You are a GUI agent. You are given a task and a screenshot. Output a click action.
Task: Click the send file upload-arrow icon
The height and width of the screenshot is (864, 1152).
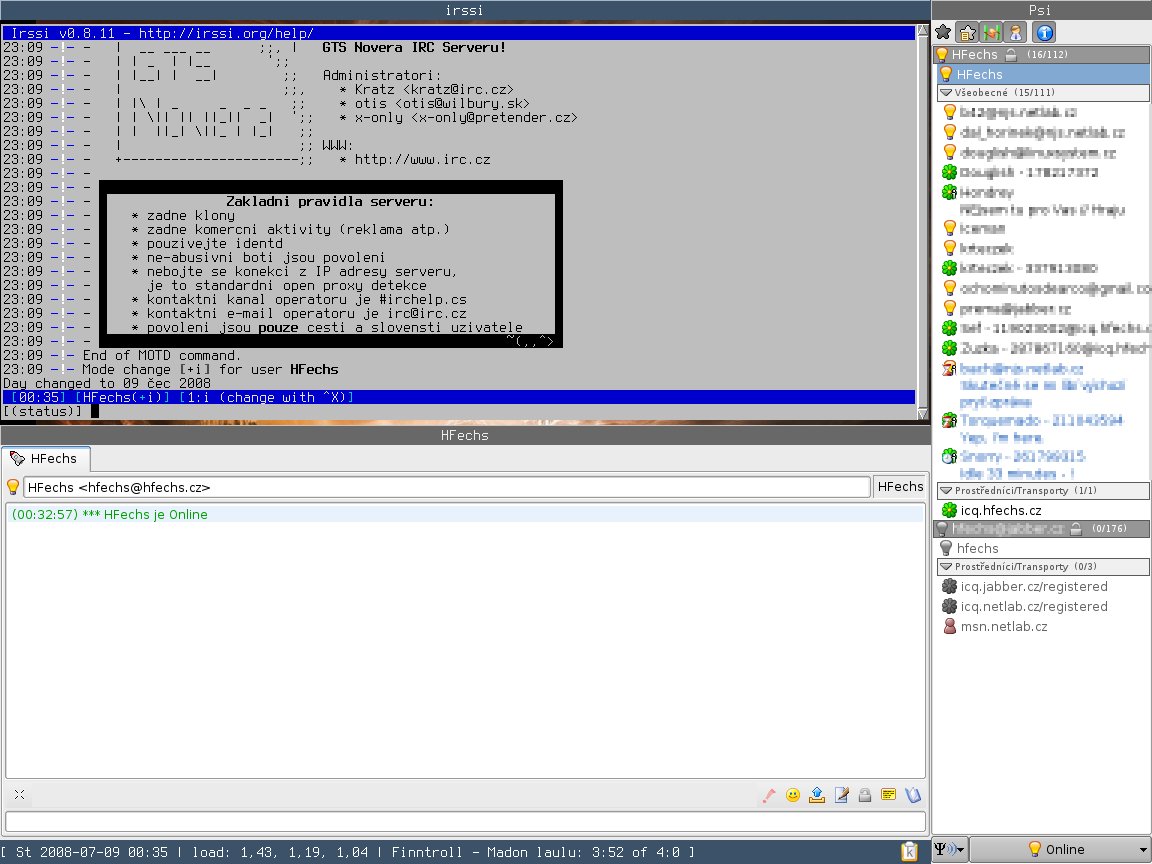817,795
